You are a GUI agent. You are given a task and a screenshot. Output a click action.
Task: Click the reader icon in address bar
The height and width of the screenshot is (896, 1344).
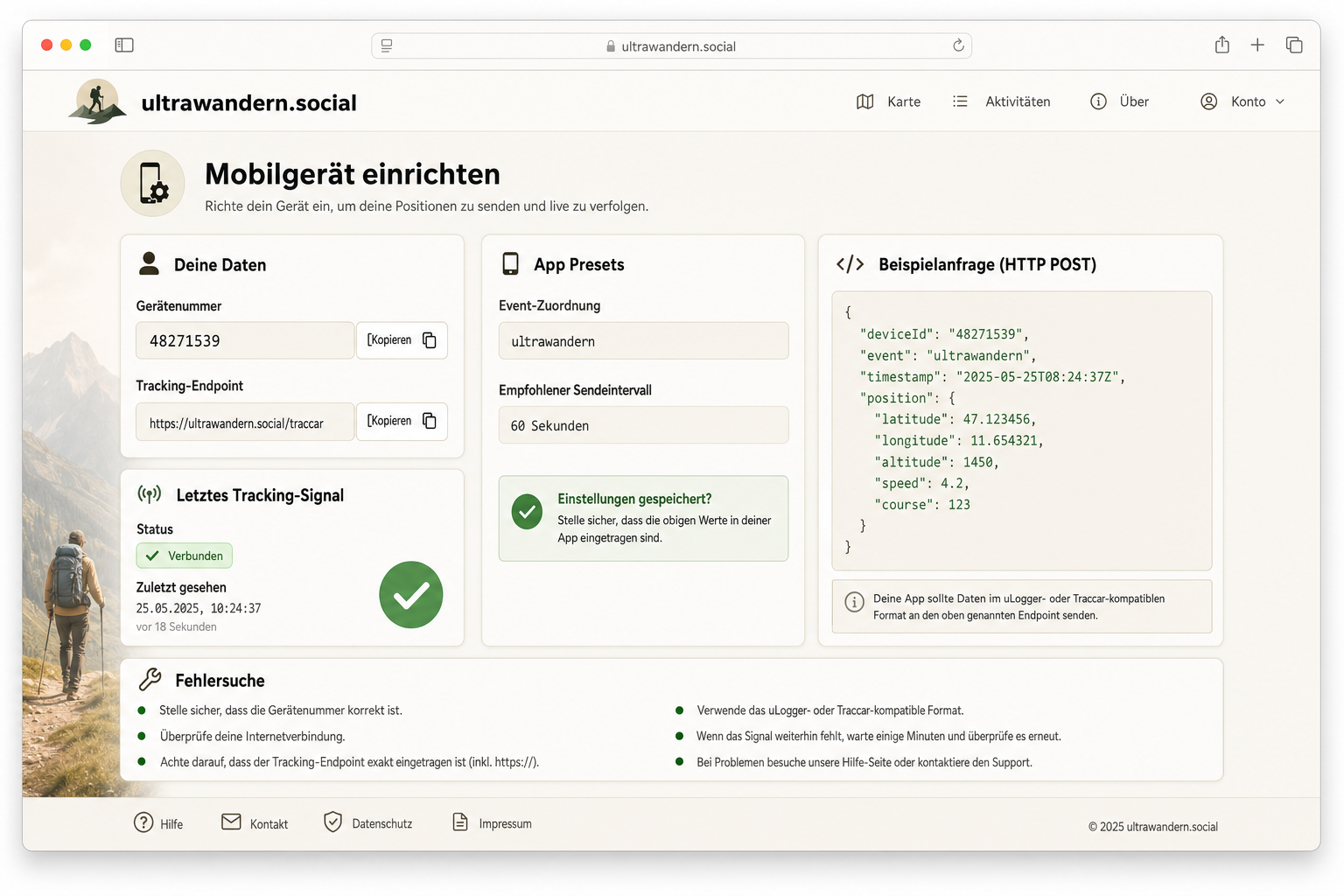pos(387,45)
